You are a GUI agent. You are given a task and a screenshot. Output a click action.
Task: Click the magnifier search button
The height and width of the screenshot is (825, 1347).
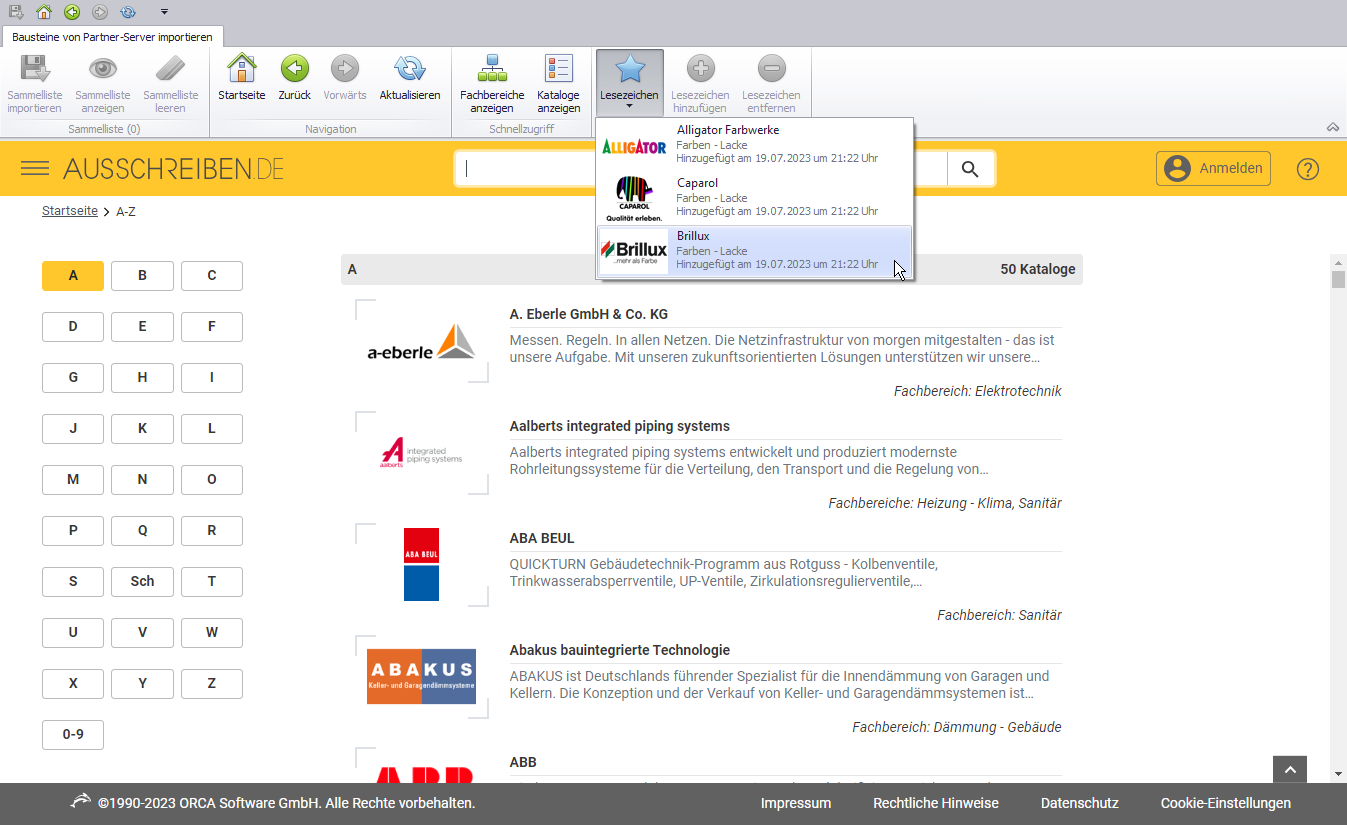(x=970, y=169)
